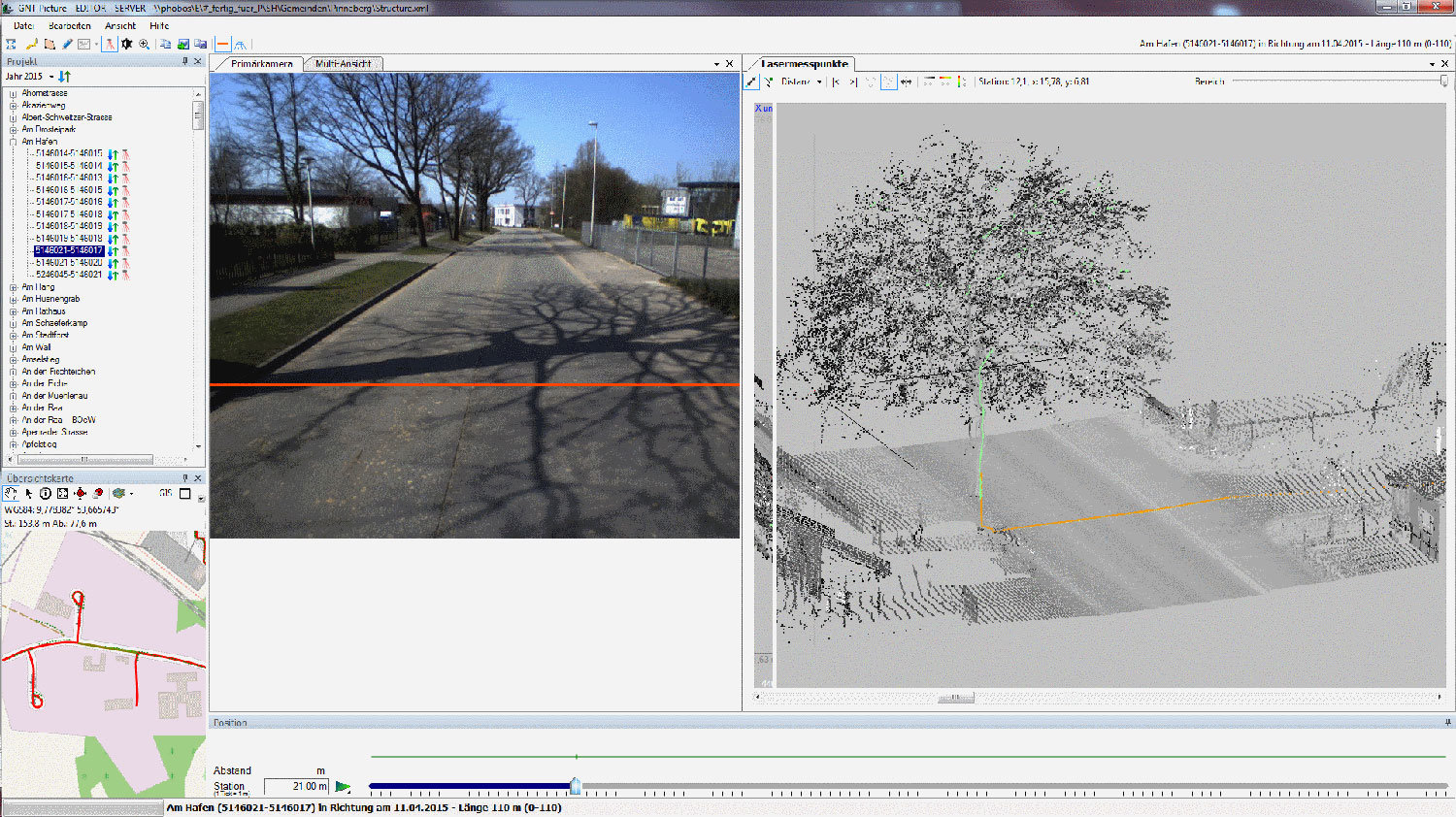Open the Datei menu

point(24,26)
